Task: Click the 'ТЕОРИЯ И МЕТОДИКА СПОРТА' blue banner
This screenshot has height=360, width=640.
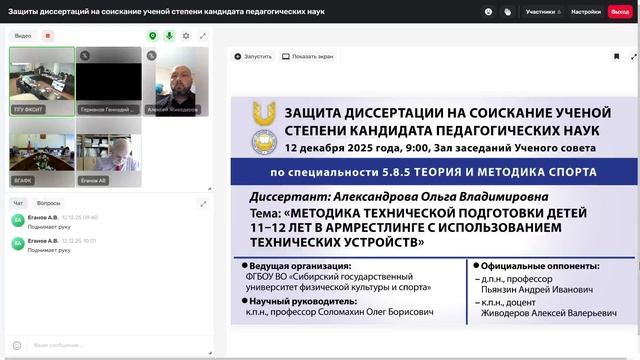Action: click(x=434, y=172)
